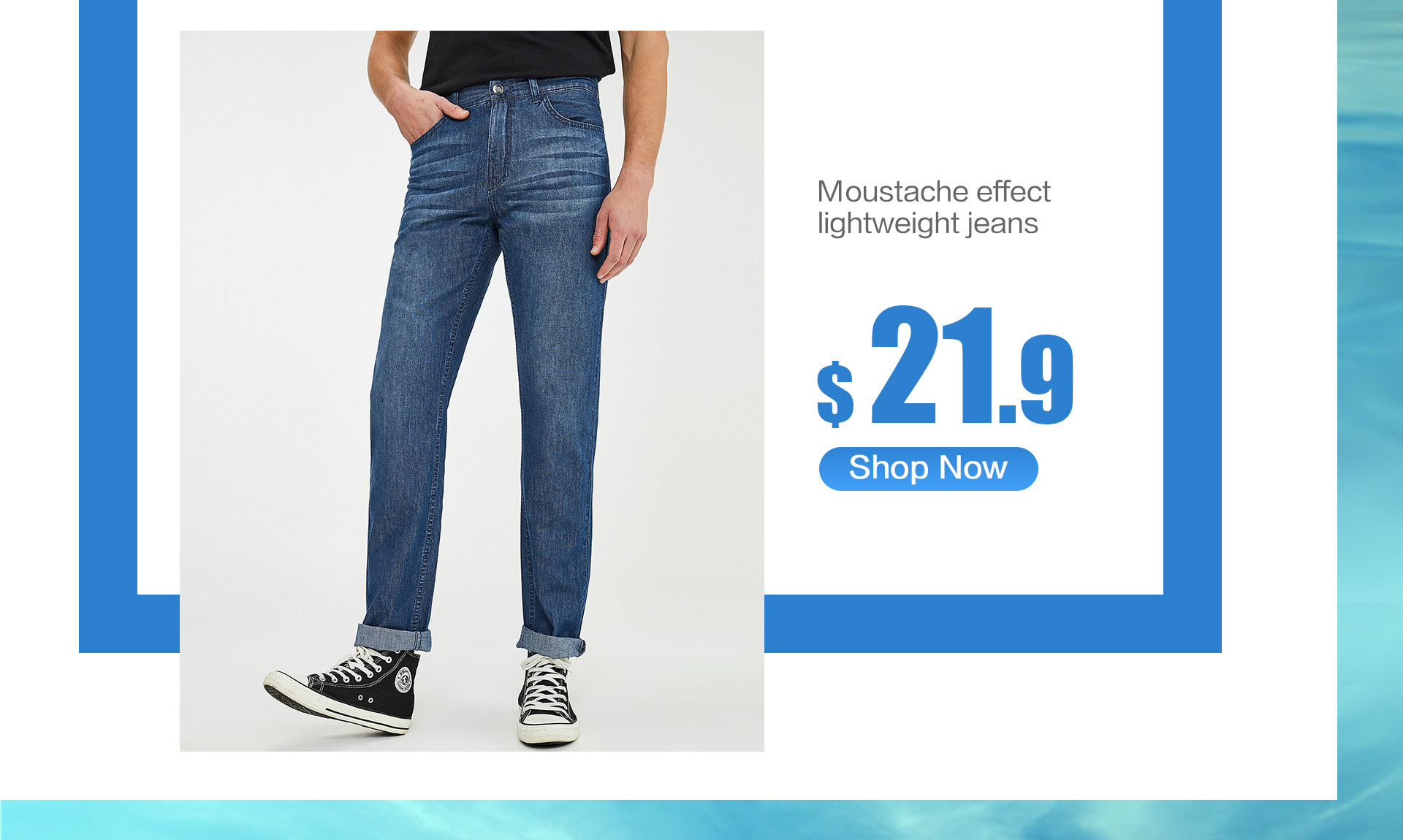The height and width of the screenshot is (840, 1403).
Task: Click the dollar sign beside the price
Action: point(835,393)
